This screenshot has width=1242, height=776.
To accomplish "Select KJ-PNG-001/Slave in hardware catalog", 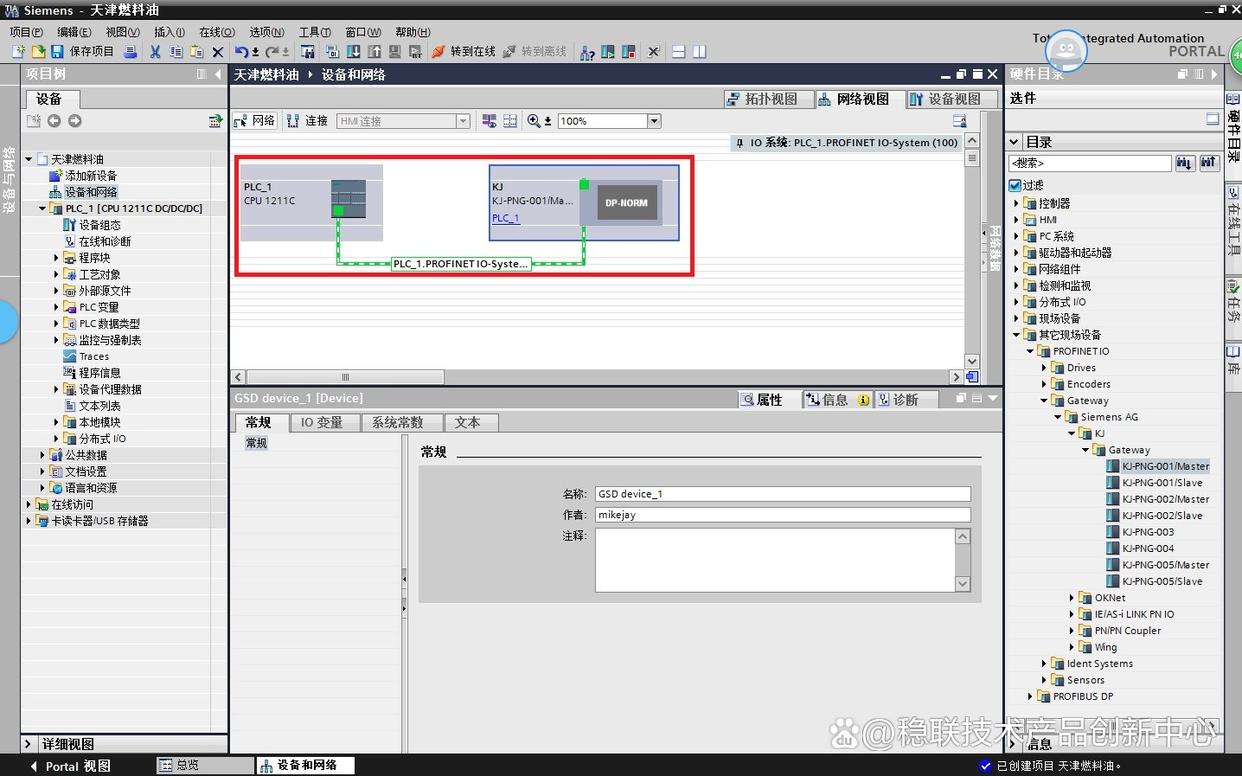I will (1162, 483).
